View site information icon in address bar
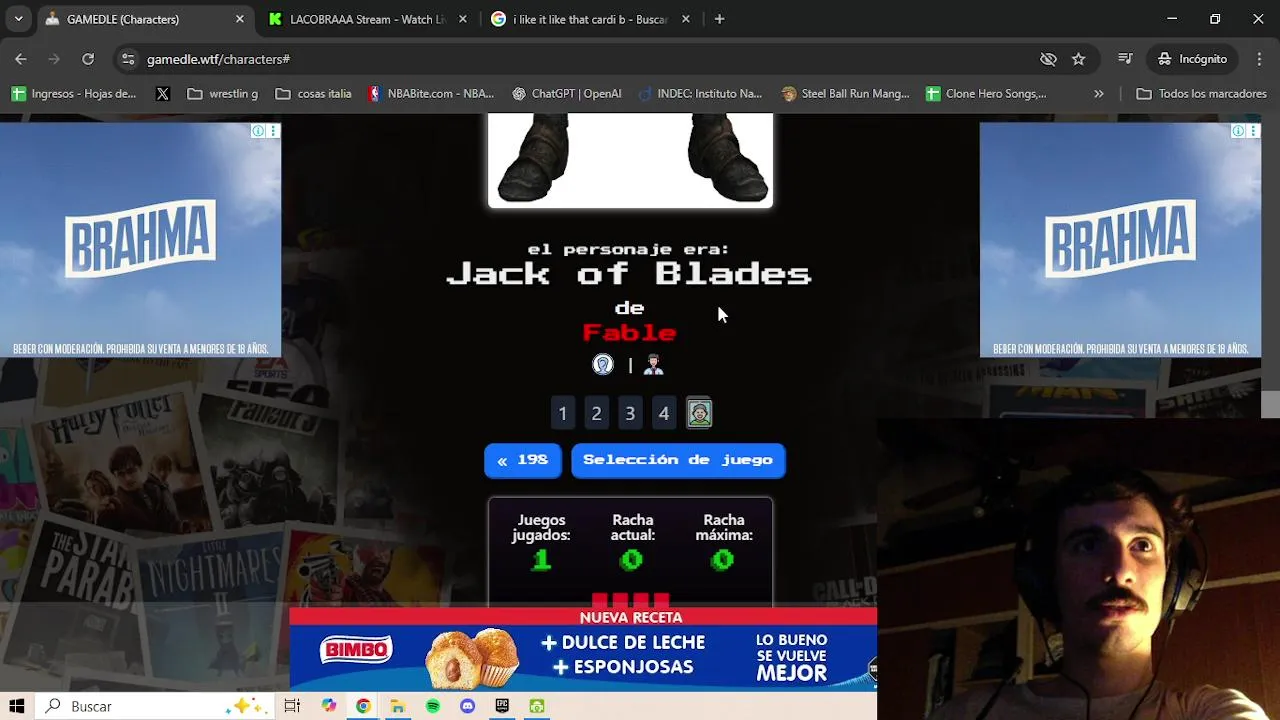This screenshot has height=720, width=1280. click(x=128, y=59)
